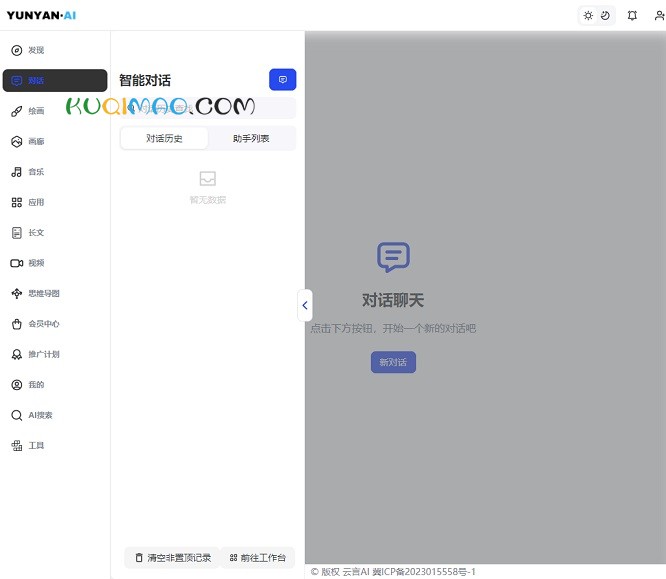
Task: Go to the 画廊 (Gallery) page
Action: click(36, 142)
